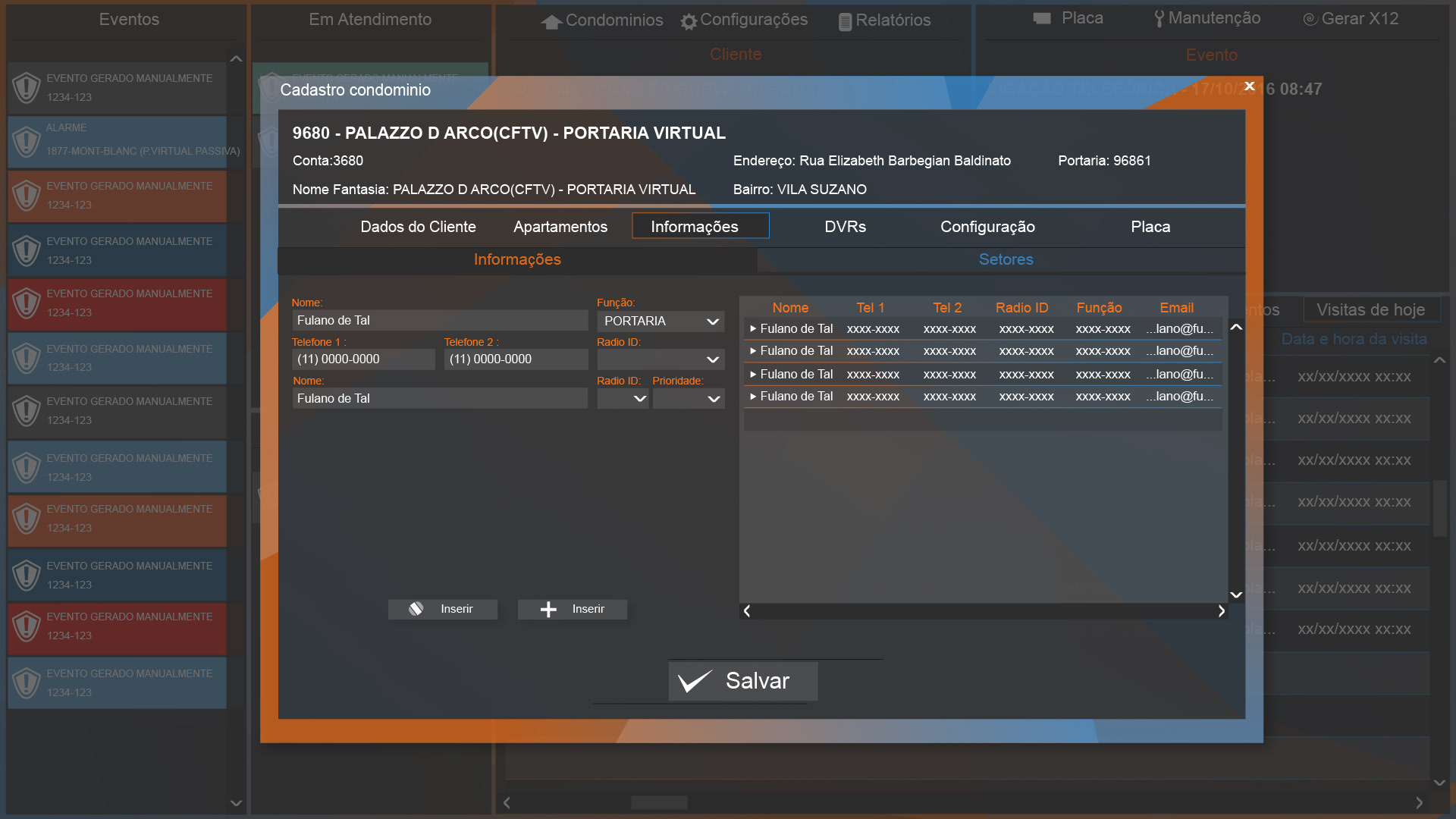
Task: Expand first Fulano de Tal table row
Action: [753, 329]
